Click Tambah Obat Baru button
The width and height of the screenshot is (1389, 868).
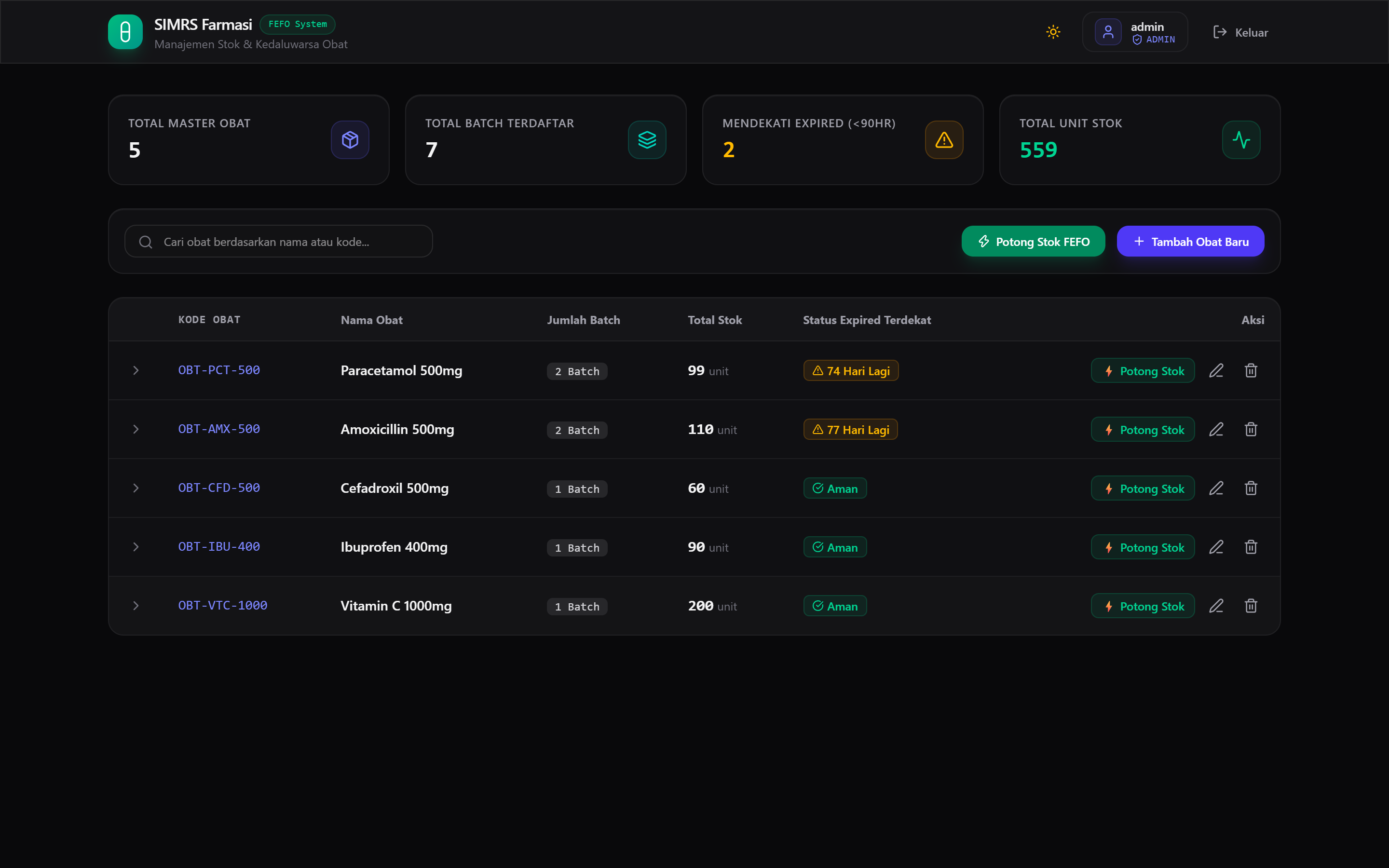pos(1190,241)
